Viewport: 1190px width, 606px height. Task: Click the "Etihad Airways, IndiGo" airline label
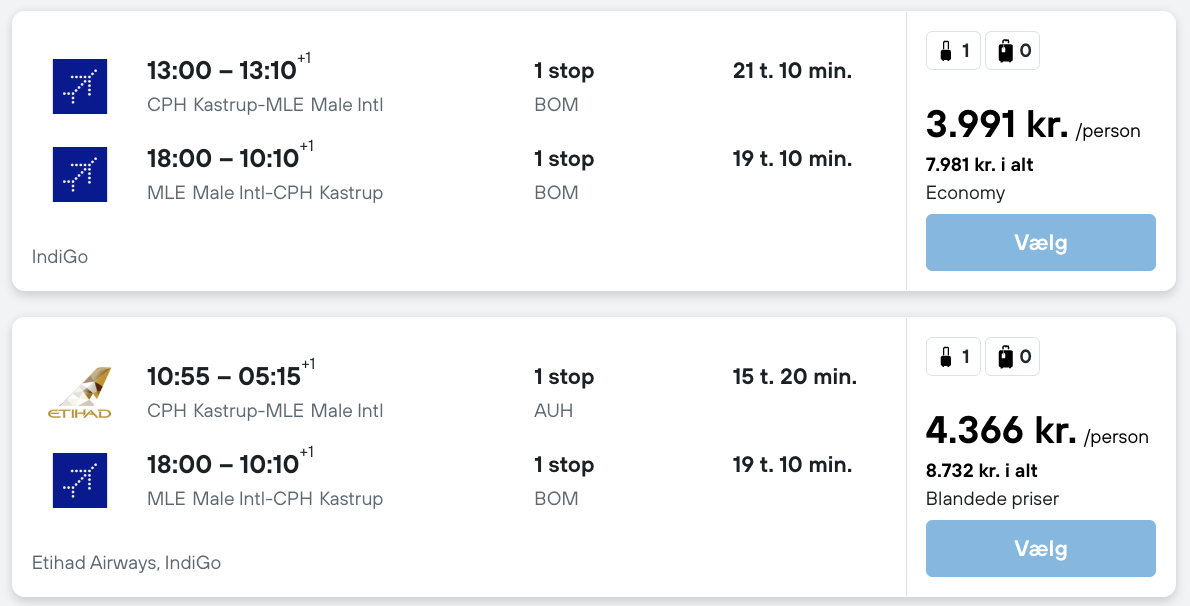(126, 563)
